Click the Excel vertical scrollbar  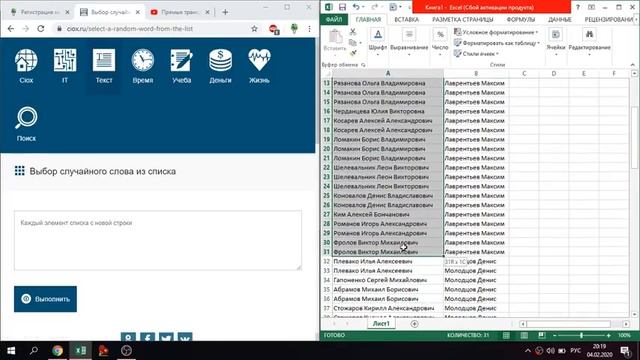click(634, 138)
